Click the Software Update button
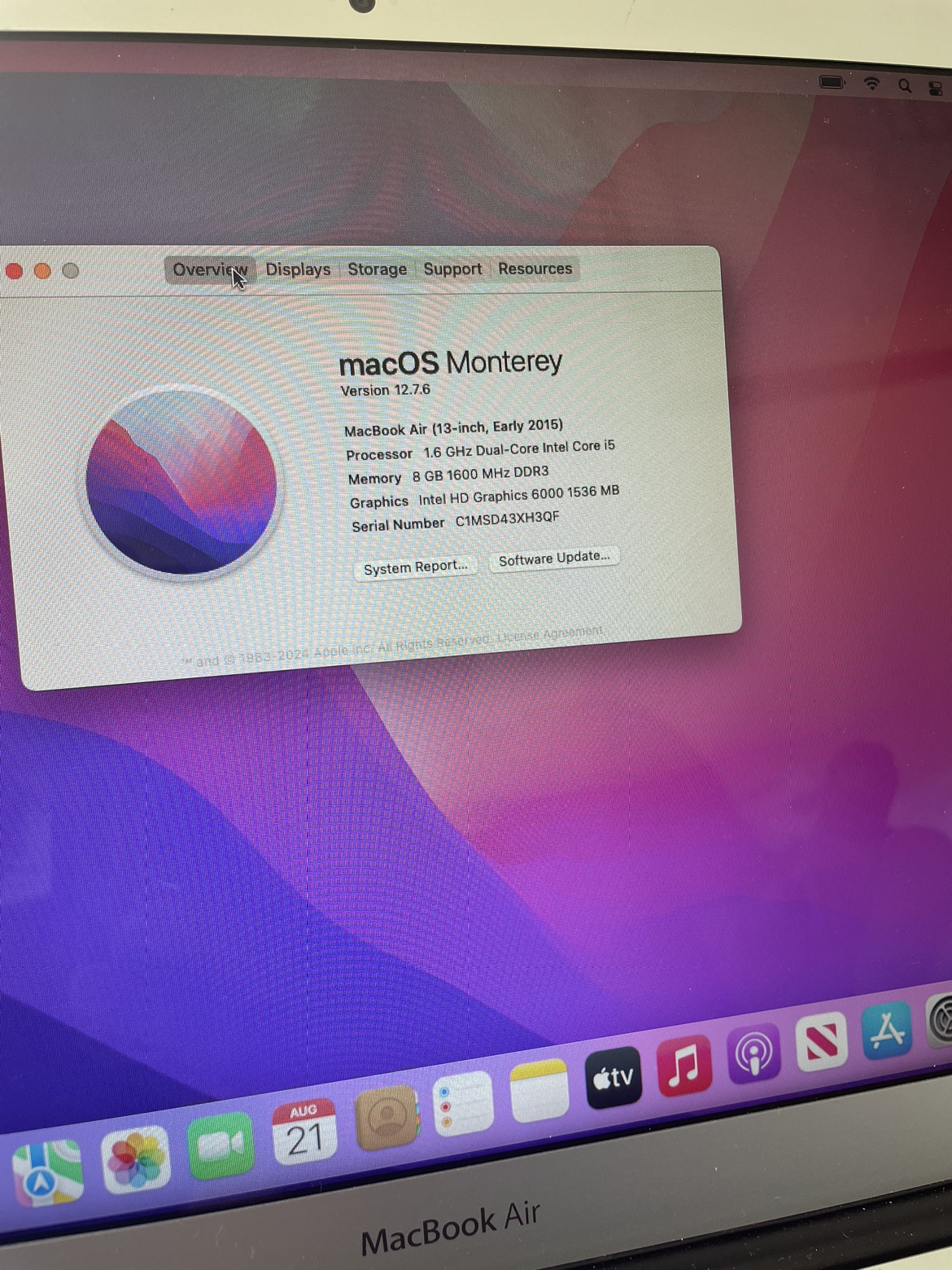This screenshot has width=952, height=1270. tap(554, 559)
